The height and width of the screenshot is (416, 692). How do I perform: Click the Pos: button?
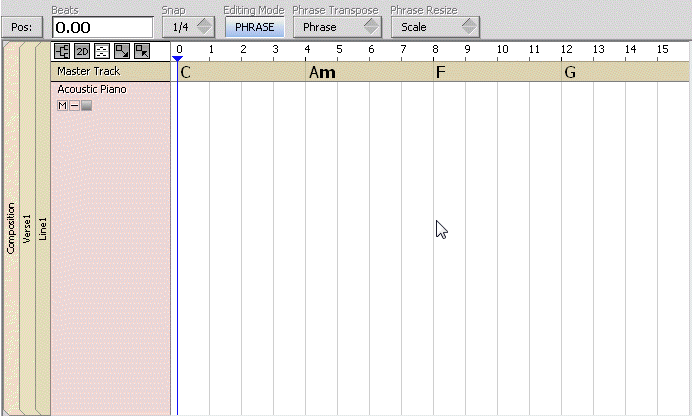[22, 27]
